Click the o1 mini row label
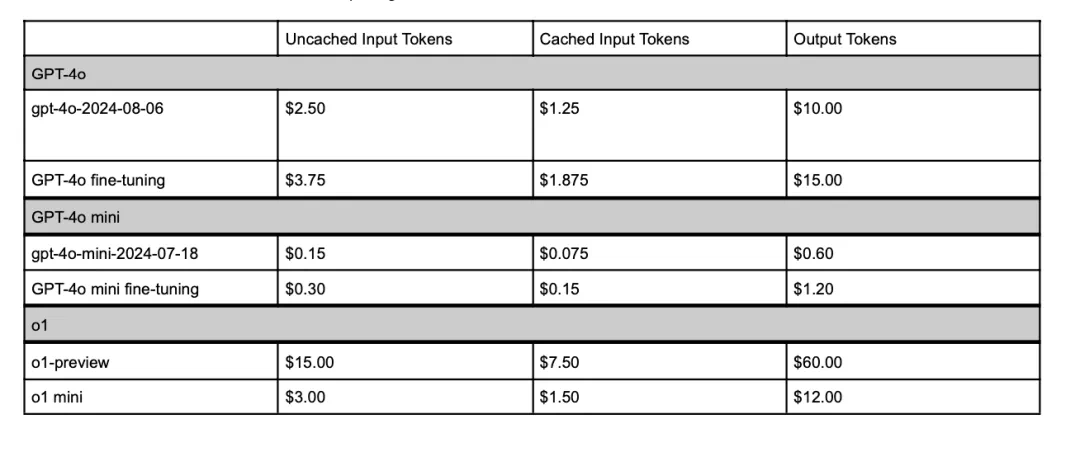This screenshot has width=1080, height=452. pos(58,397)
